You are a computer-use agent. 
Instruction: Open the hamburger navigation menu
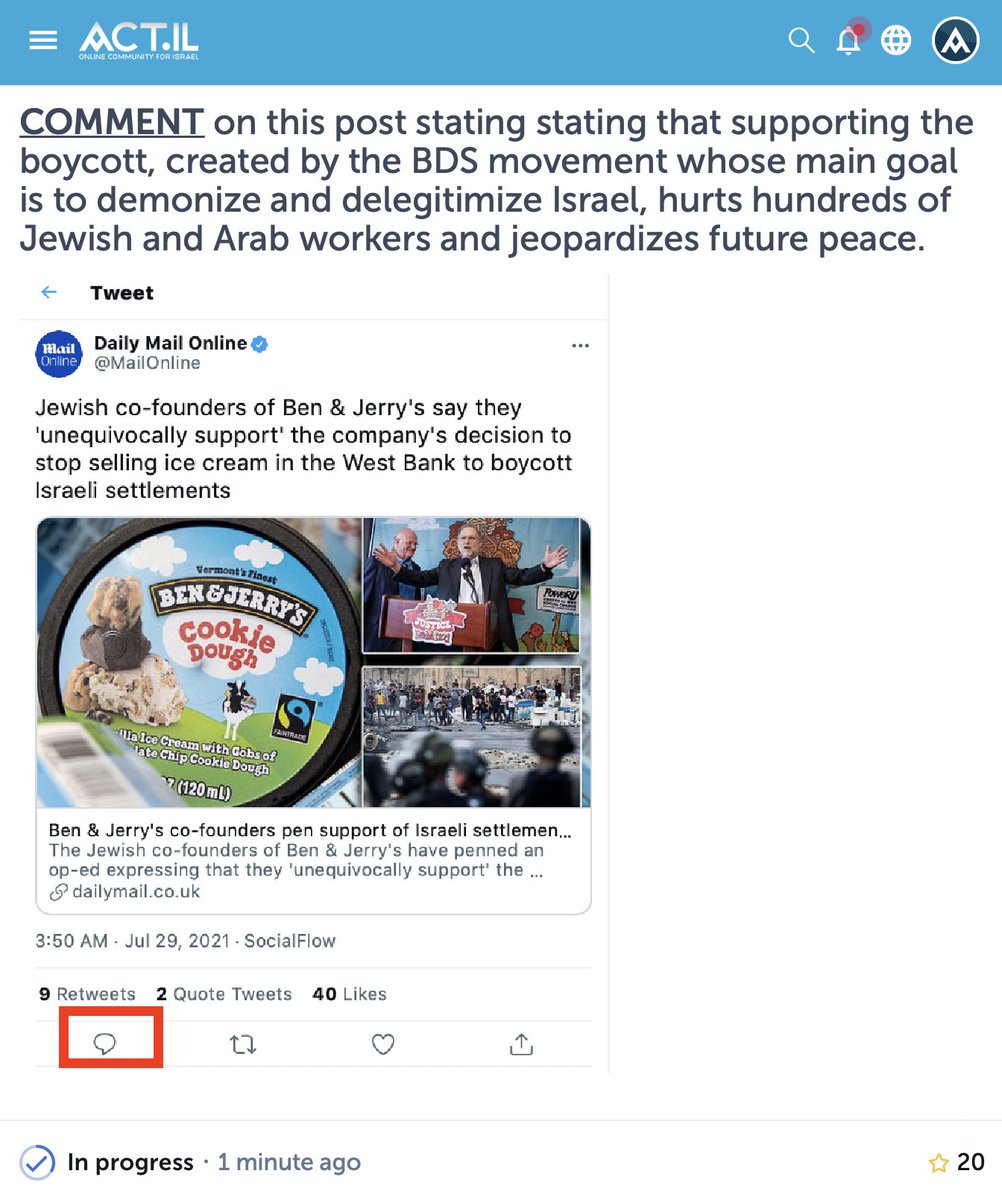[x=43, y=40]
